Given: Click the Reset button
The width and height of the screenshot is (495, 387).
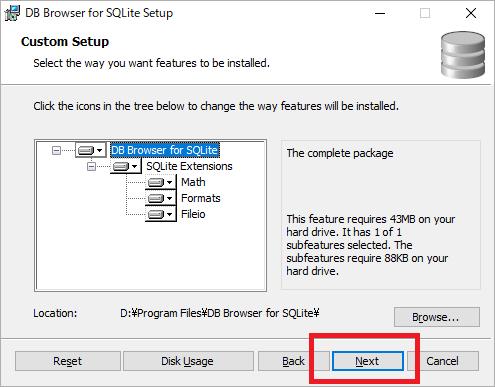Looking at the screenshot, I should [68, 361].
